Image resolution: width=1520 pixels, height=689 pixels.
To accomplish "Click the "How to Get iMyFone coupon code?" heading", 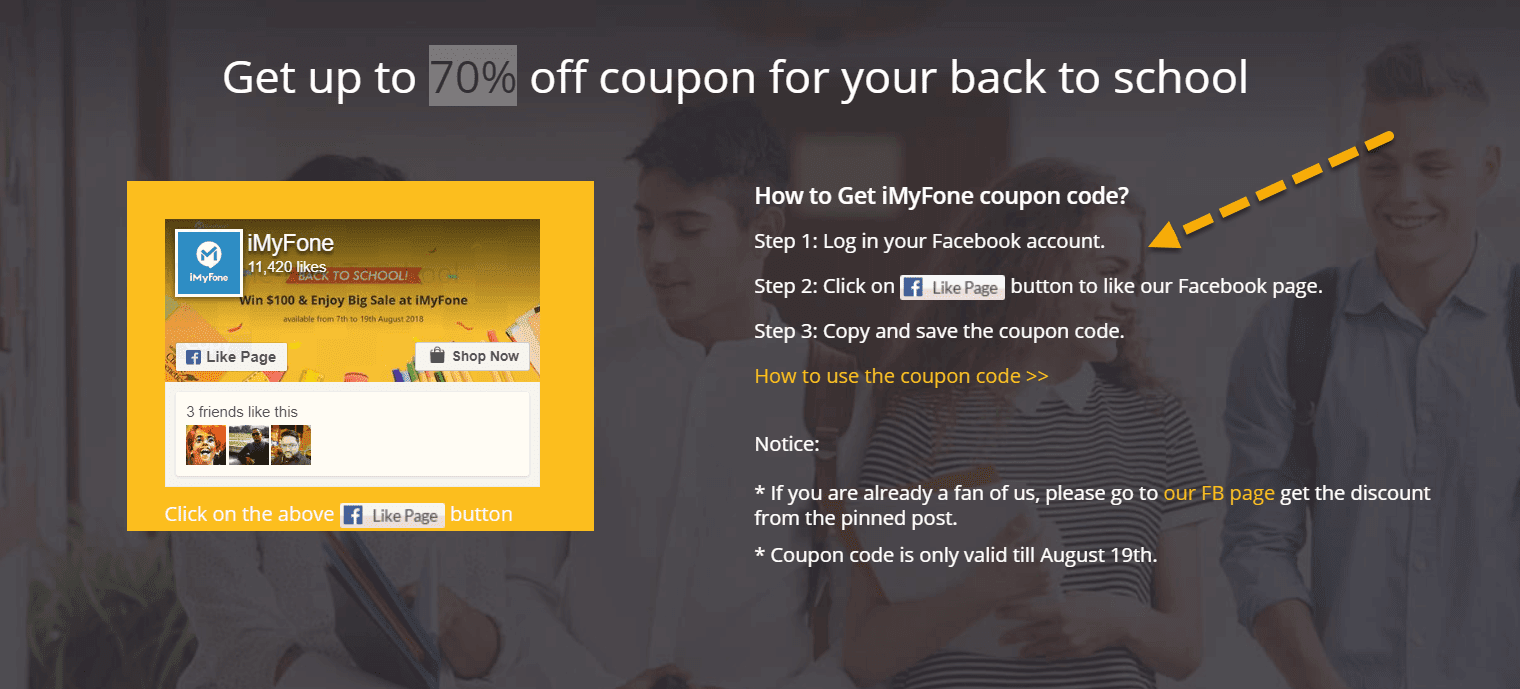I will [x=941, y=196].
